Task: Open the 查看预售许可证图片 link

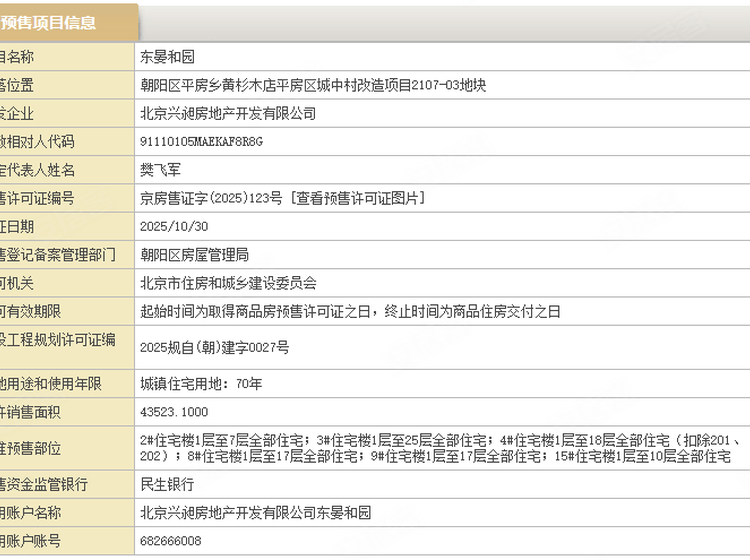Action: pyautogui.click(x=360, y=199)
